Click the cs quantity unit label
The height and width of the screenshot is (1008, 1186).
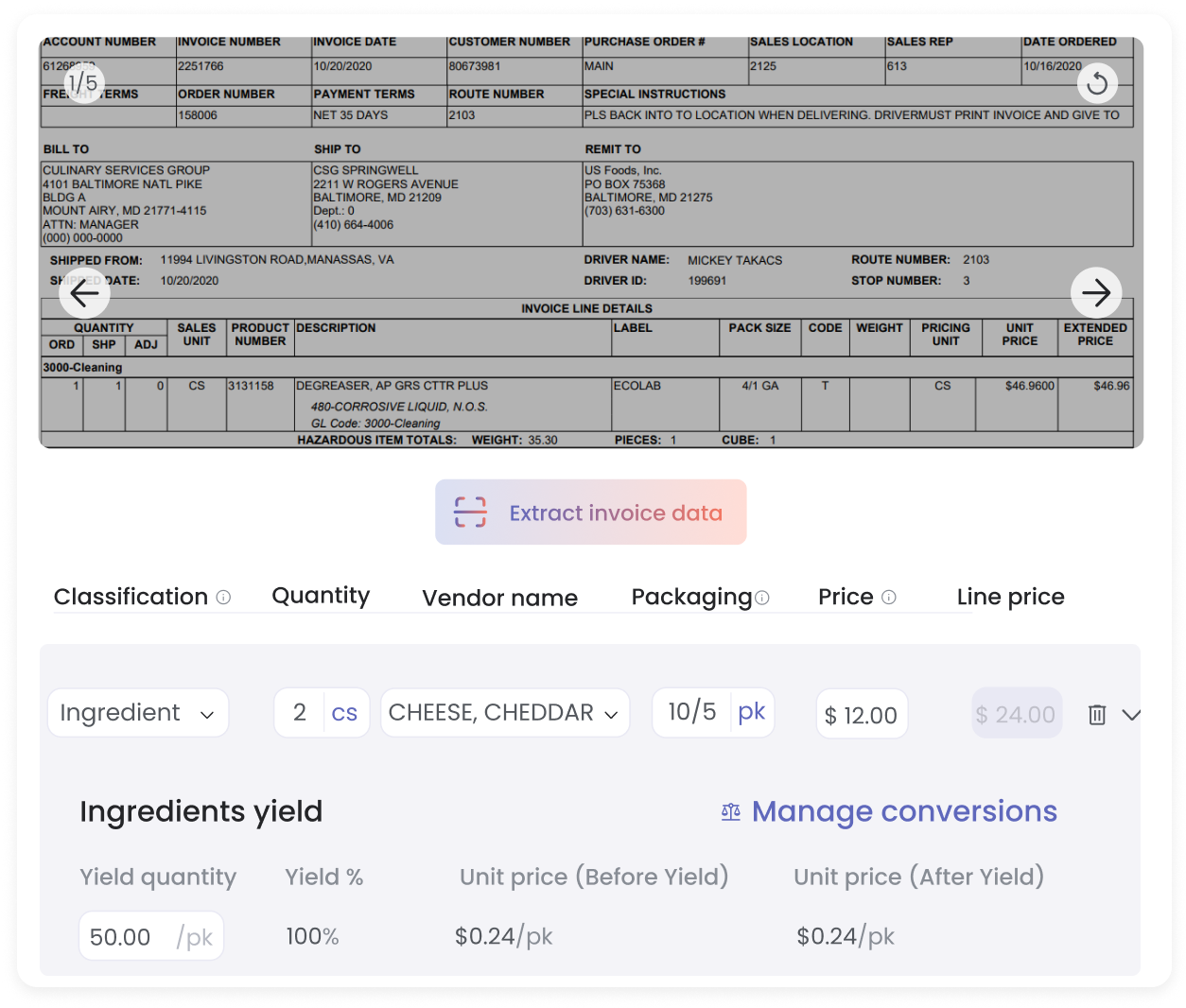344,713
